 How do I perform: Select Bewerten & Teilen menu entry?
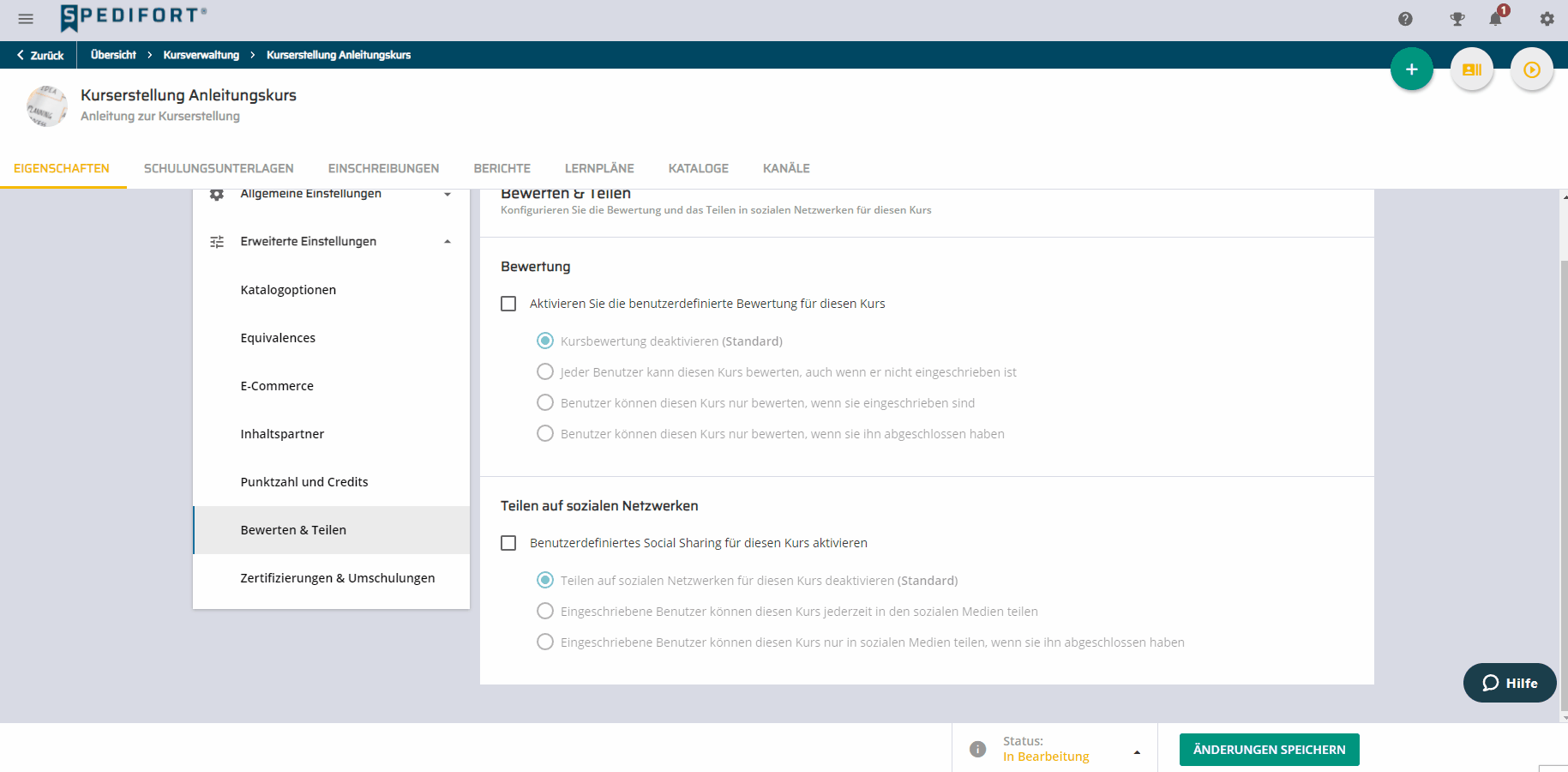(x=331, y=530)
